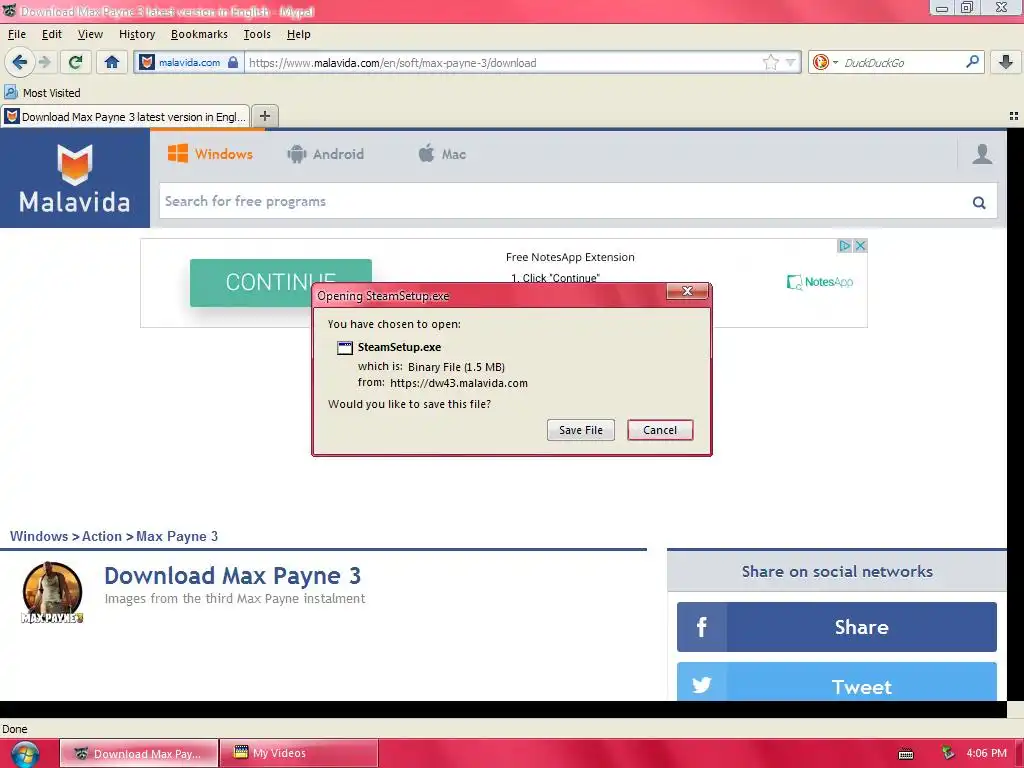Show the tab groups grid icon
The image size is (1024, 768).
pos(1014,116)
